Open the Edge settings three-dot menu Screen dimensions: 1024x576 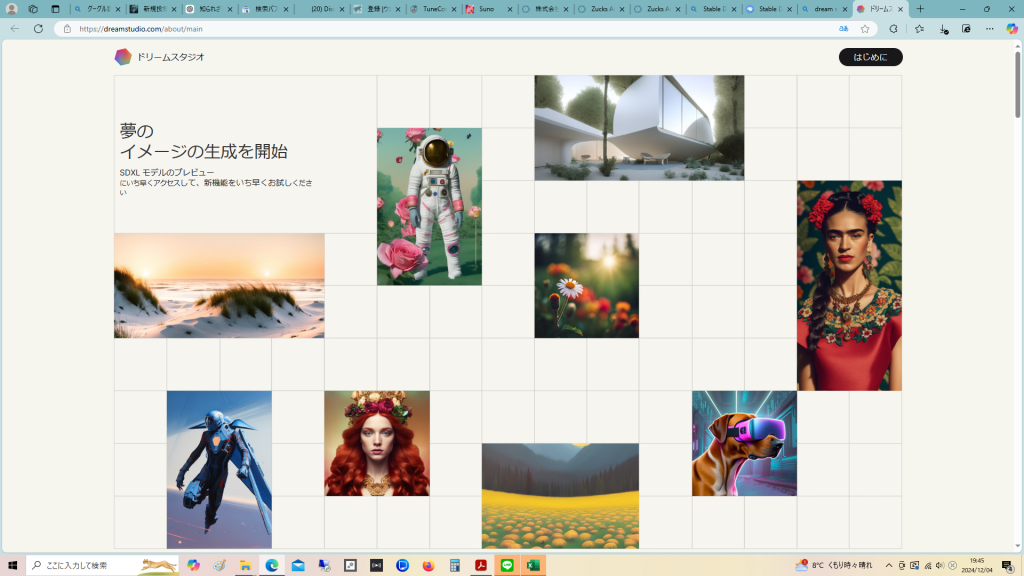tap(989, 29)
